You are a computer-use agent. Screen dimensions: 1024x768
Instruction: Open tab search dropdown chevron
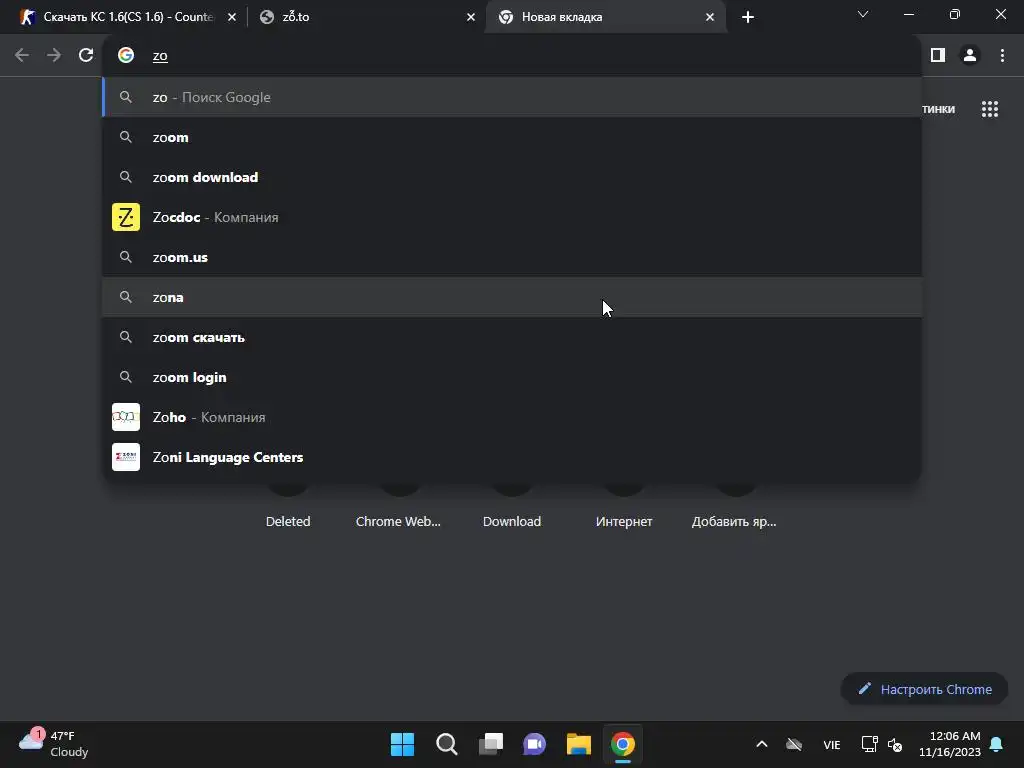[x=863, y=14]
